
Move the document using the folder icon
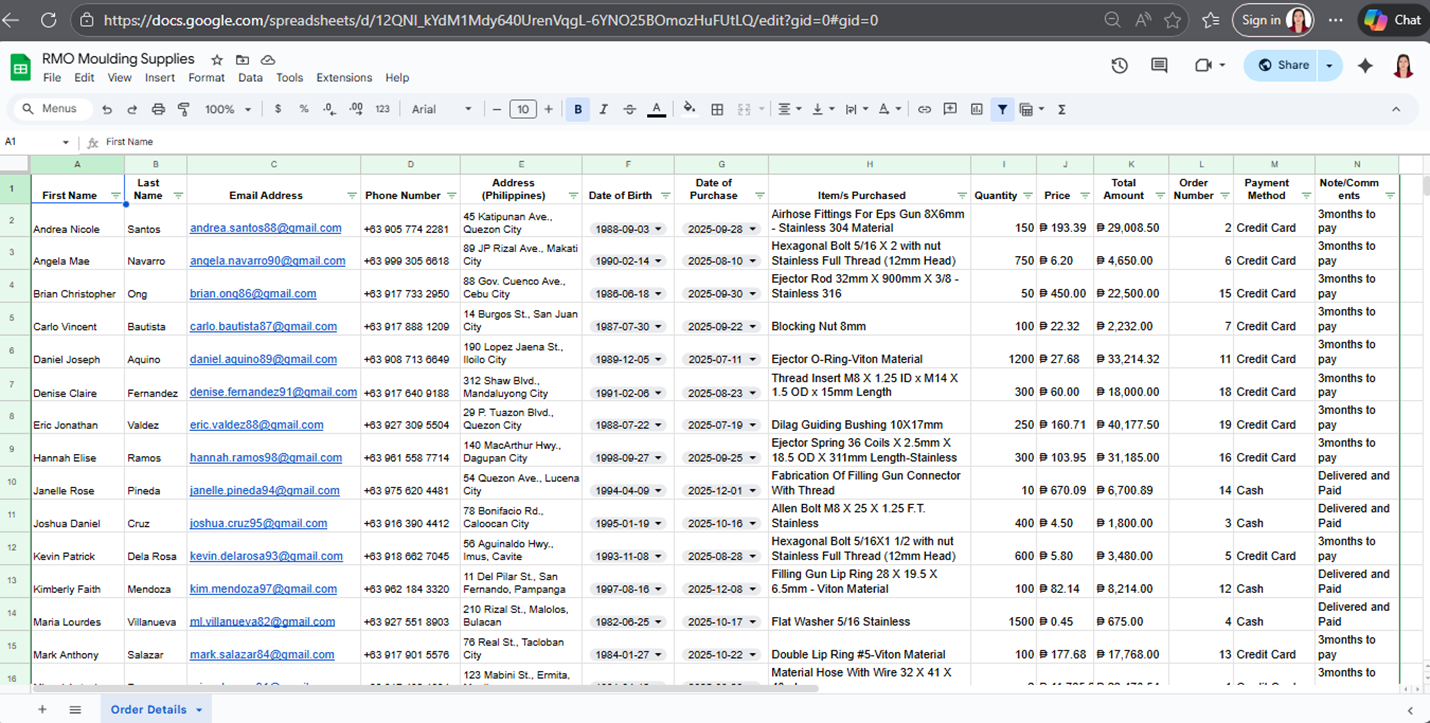click(x=243, y=60)
